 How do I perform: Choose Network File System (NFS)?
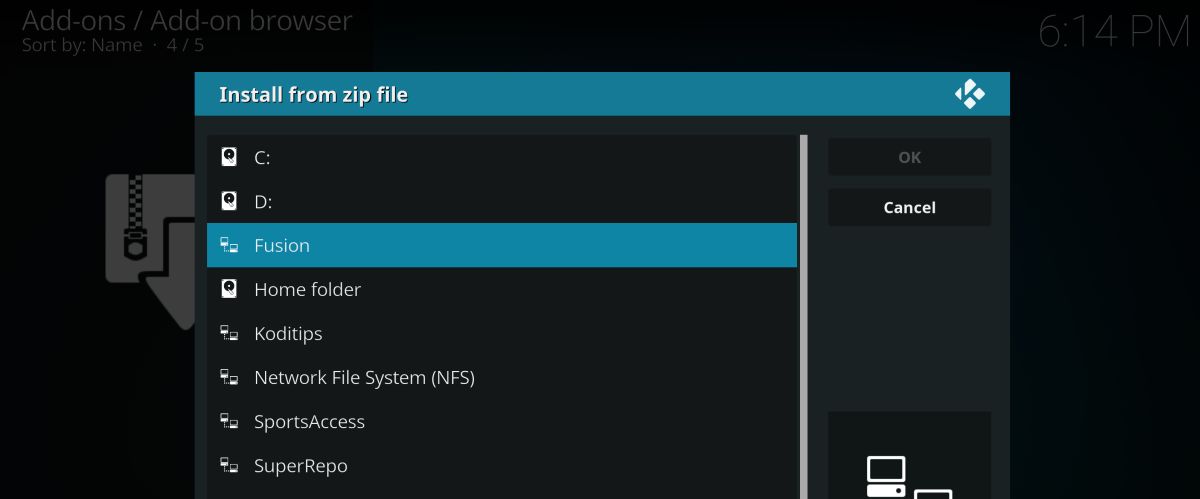502,377
